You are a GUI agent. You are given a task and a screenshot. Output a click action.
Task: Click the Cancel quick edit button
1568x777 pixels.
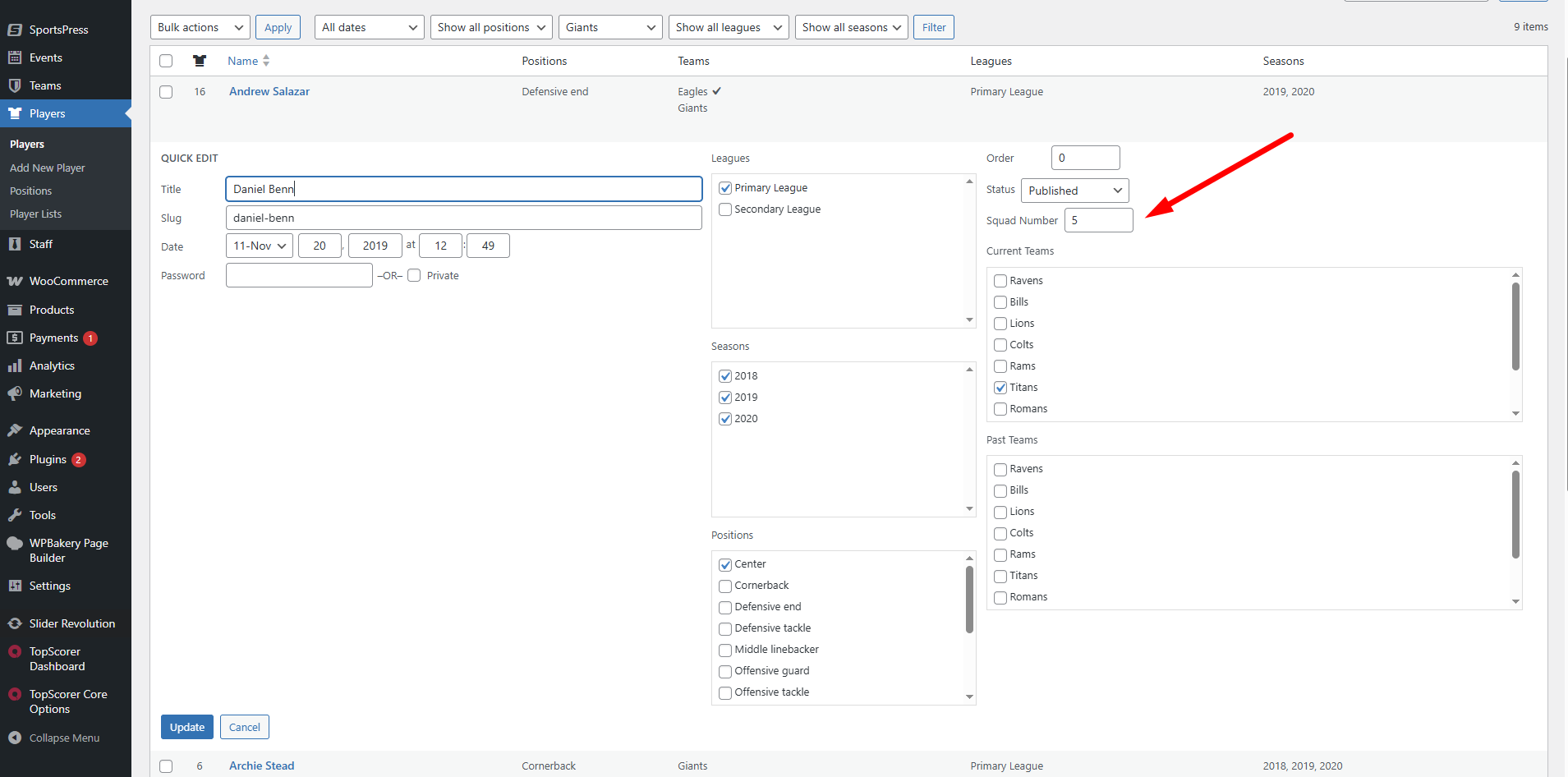tap(245, 727)
